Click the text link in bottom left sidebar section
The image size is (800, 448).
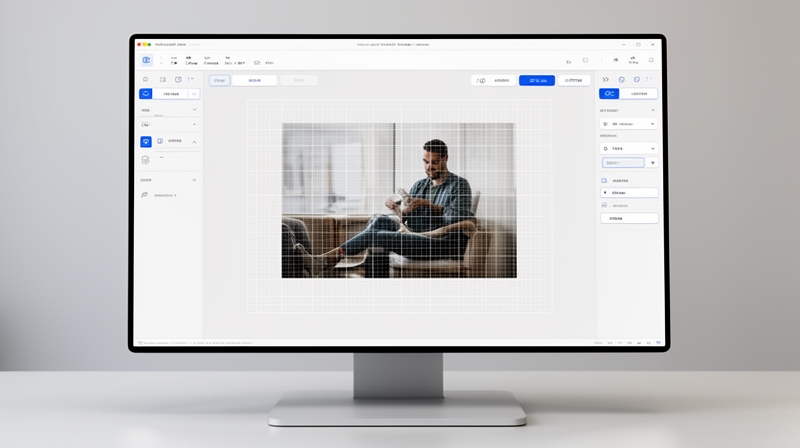(x=165, y=195)
